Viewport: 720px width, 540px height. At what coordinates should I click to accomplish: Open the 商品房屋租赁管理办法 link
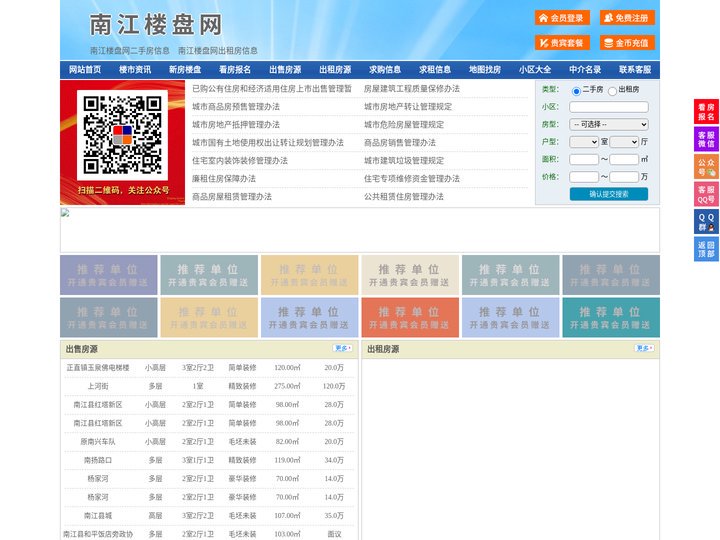232,197
